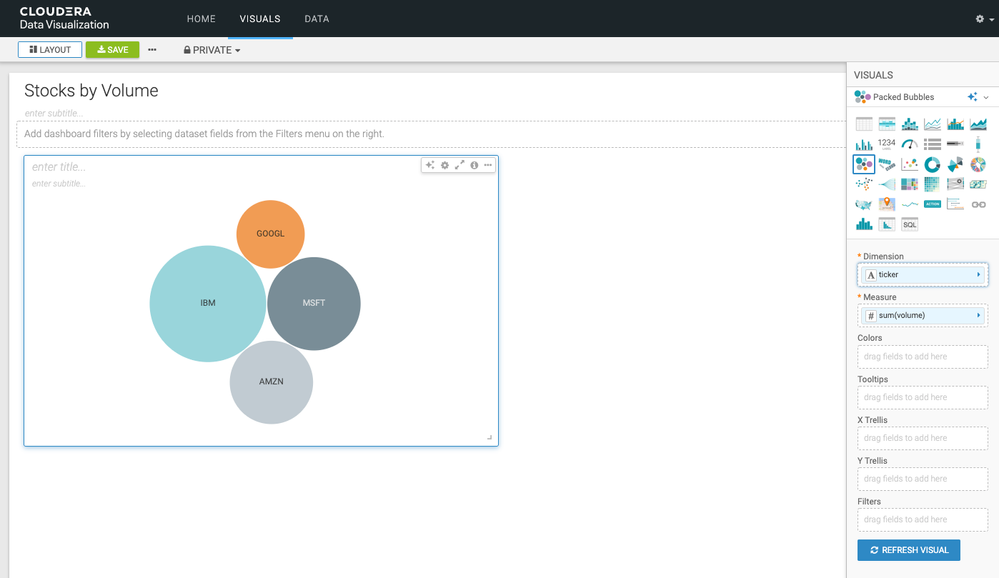This screenshot has width=999, height=578.
Task: Pick the Treemap visual type icon
Action: [910, 185]
